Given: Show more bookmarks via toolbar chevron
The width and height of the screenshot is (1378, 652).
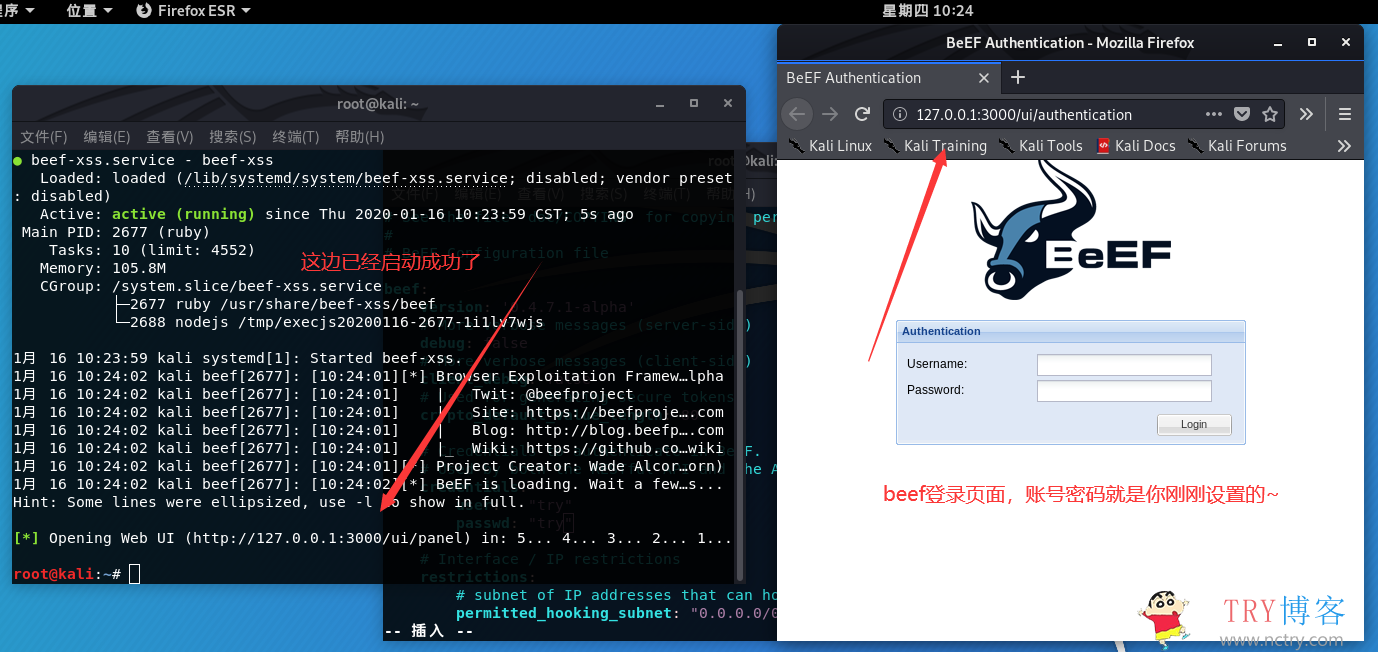Looking at the screenshot, I should (x=1345, y=146).
